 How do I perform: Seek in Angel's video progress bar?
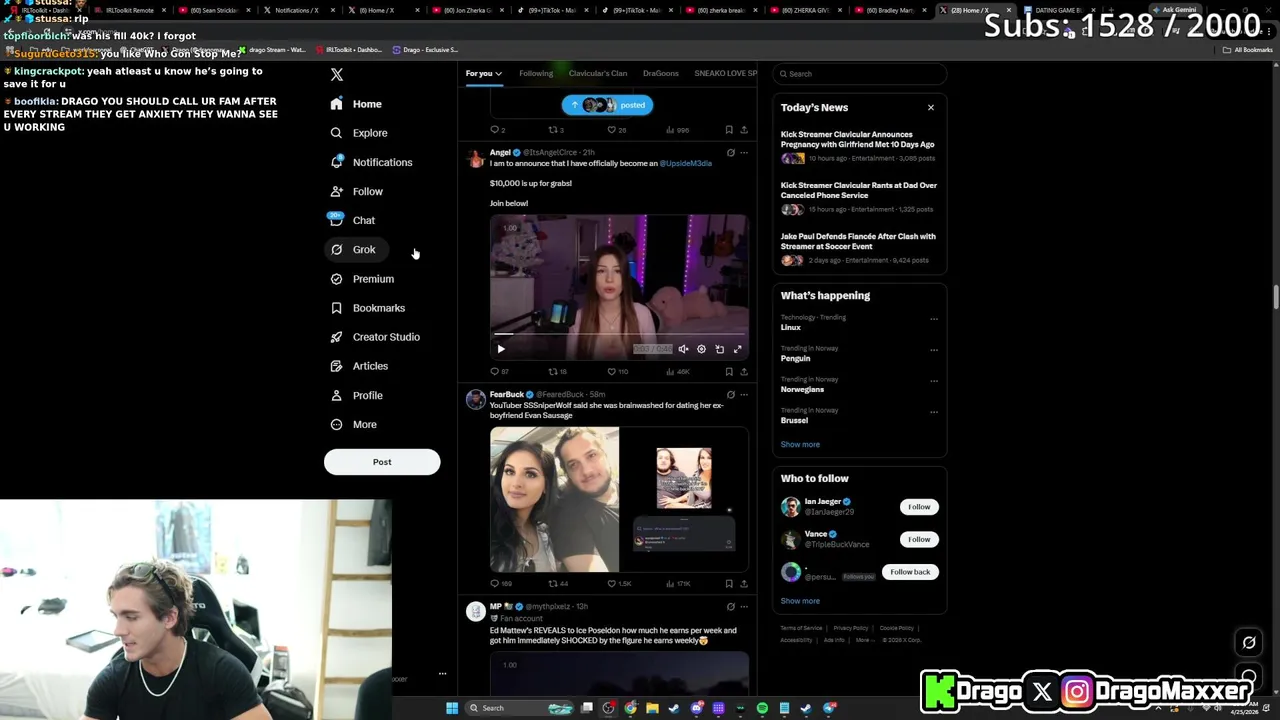click(x=619, y=335)
